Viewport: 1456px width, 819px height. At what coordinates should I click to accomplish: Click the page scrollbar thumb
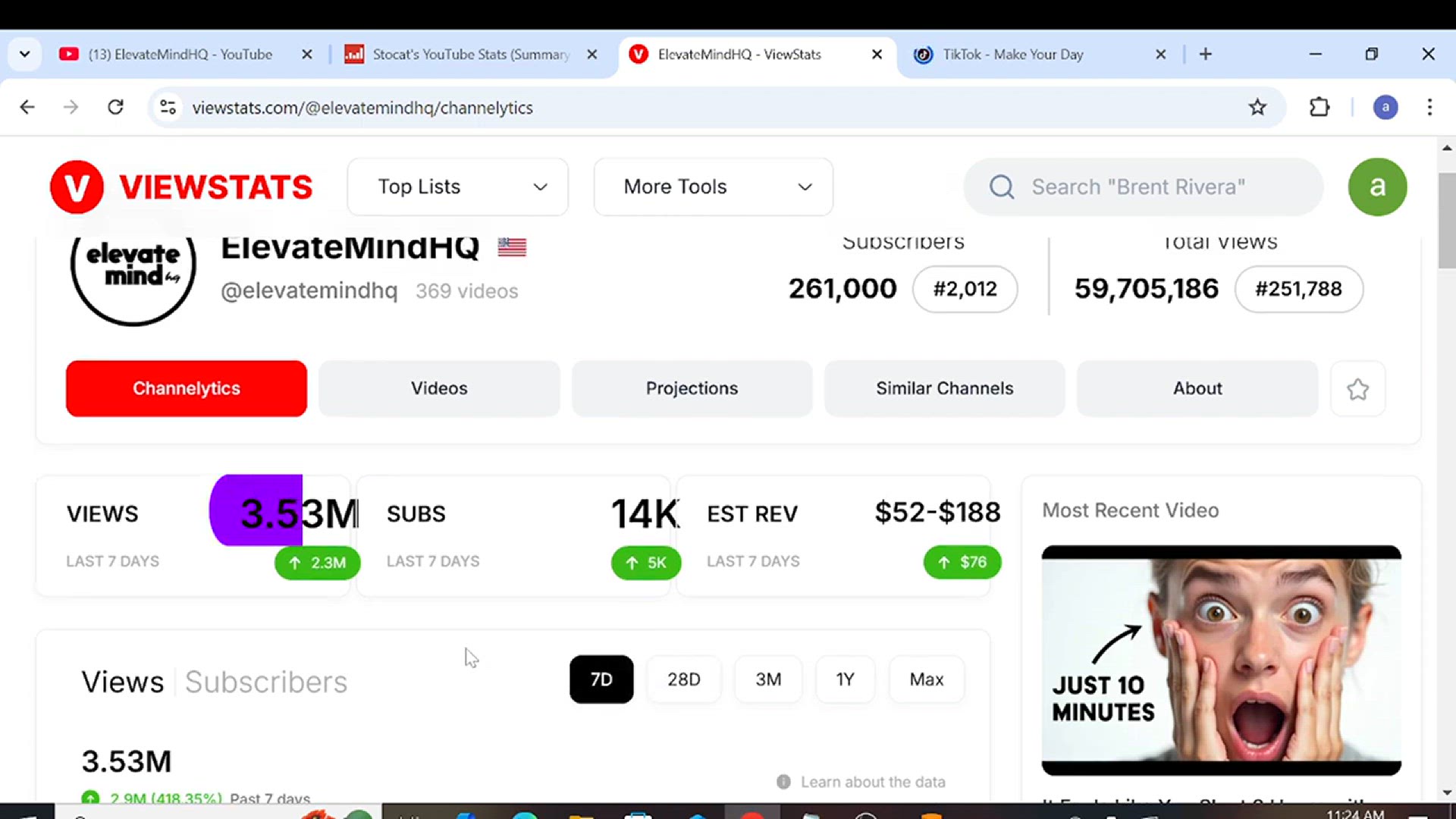[1446, 221]
